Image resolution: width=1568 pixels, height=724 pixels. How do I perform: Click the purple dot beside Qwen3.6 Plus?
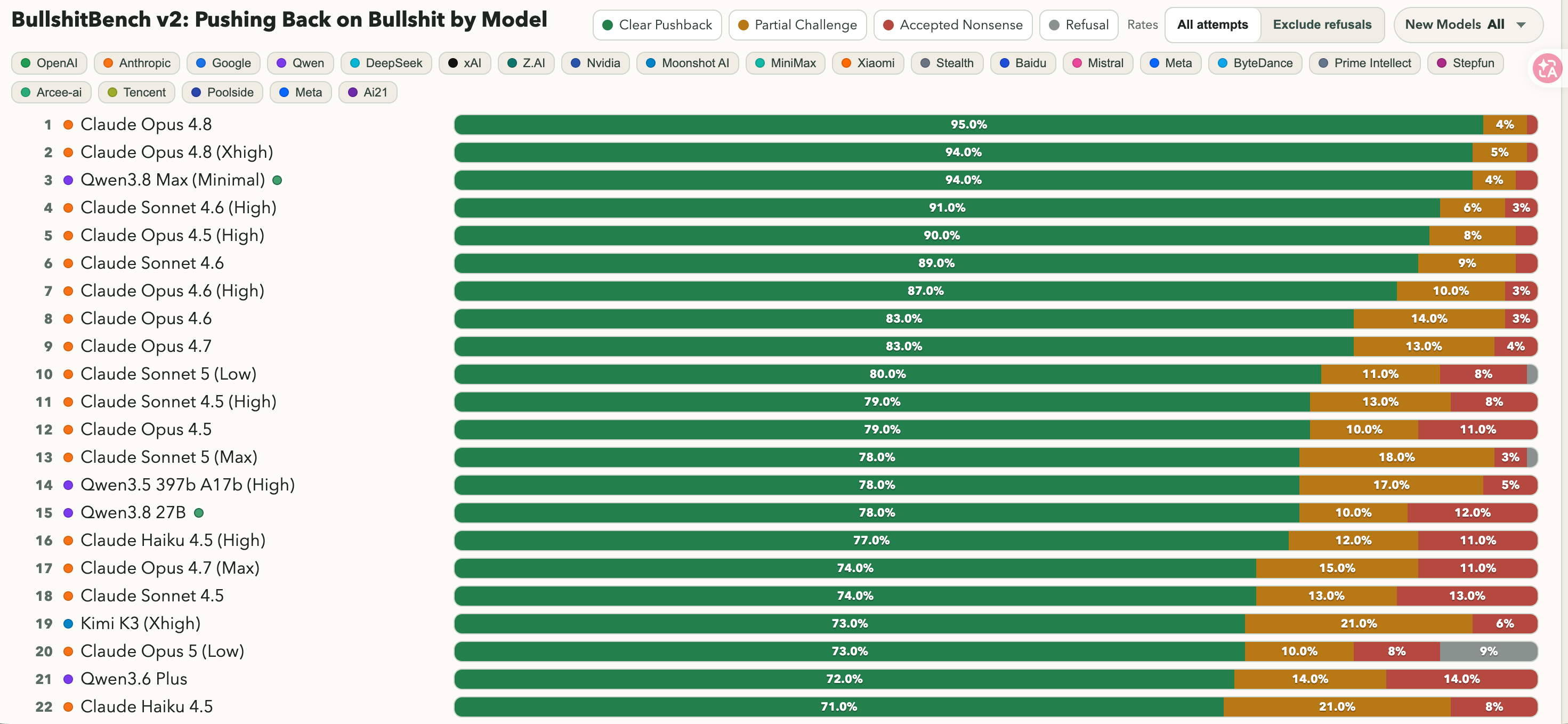[68, 679]
